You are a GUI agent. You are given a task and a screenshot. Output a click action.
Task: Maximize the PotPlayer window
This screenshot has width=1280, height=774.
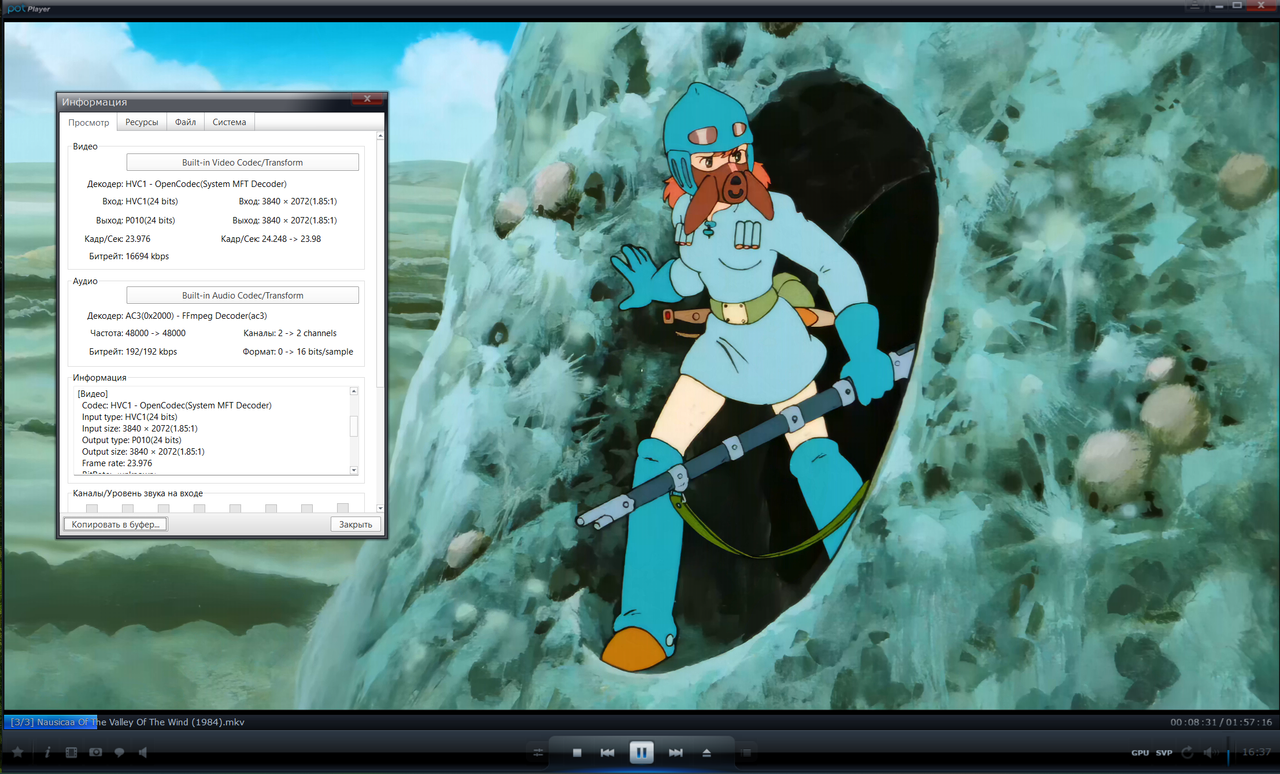[1237, 5]
